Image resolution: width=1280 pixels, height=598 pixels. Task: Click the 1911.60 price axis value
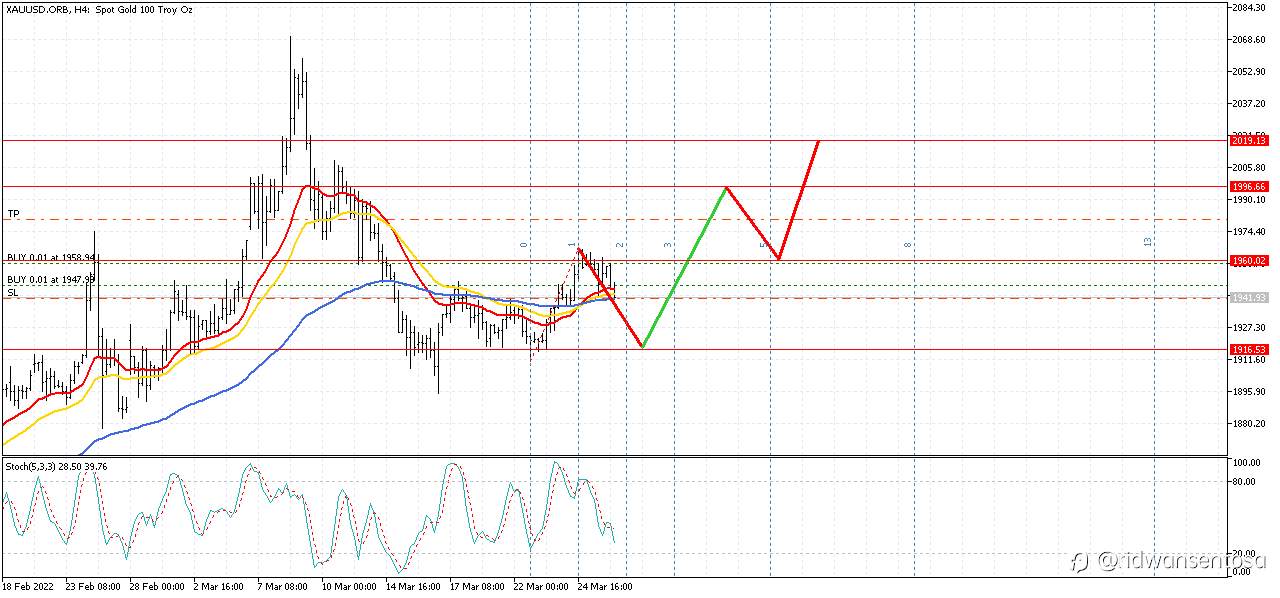click(x=1249, y=359)
